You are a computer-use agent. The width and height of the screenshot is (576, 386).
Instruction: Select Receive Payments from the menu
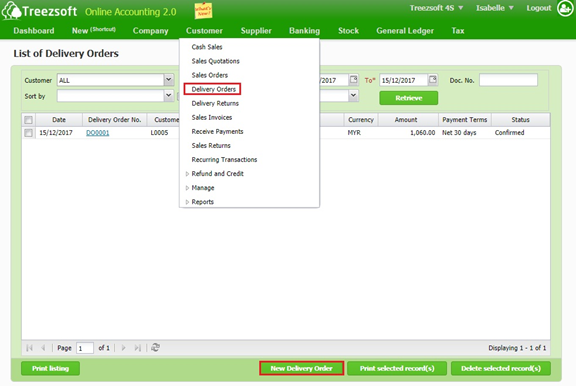coord(217,131)
